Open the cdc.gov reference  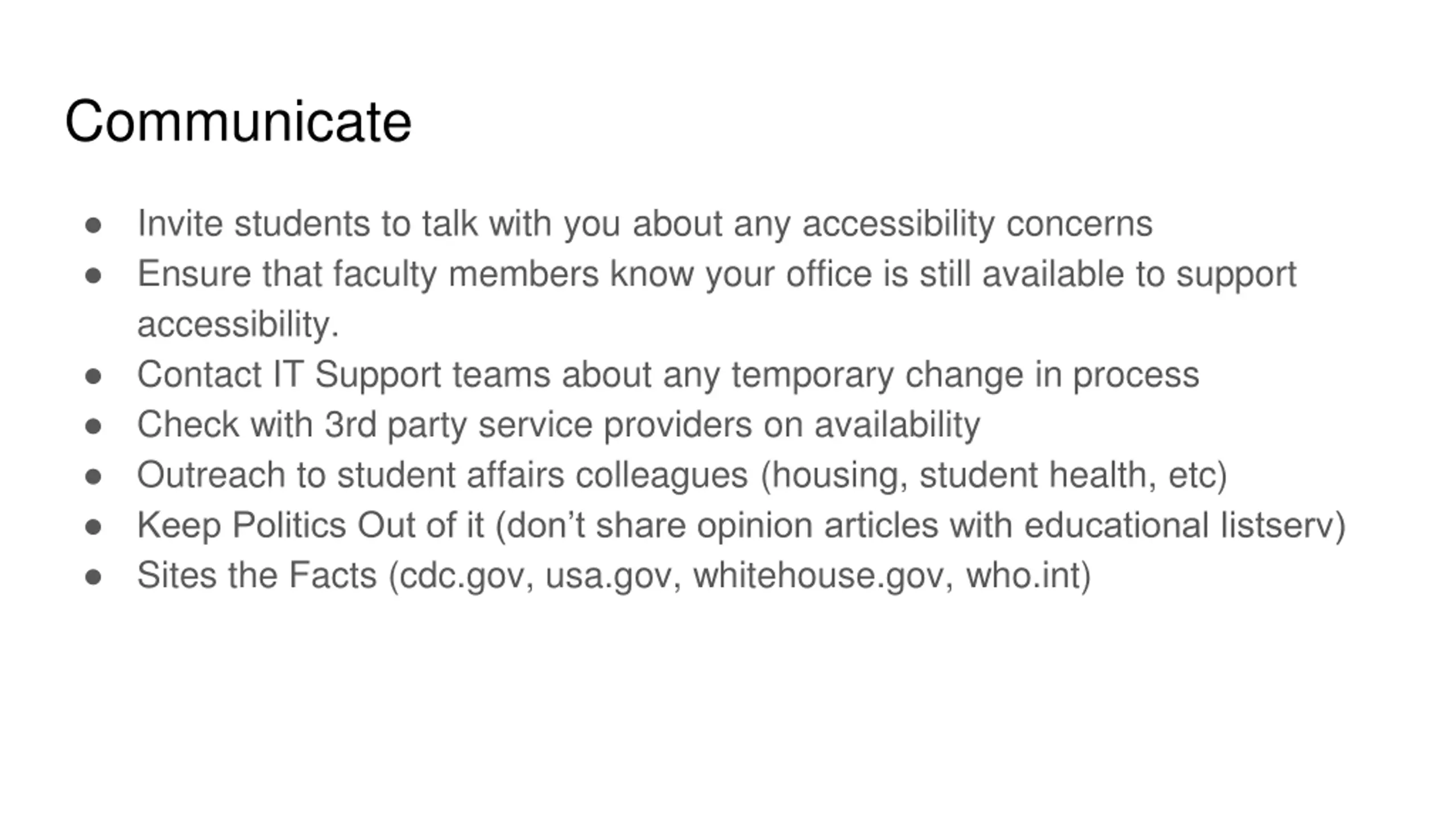[461, 576]
